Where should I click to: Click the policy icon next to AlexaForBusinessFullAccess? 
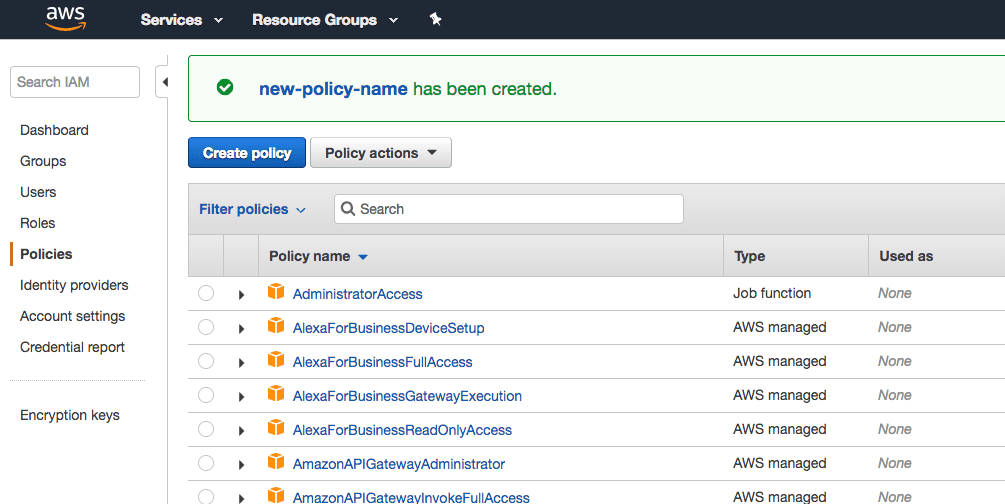tap(276, 360)
